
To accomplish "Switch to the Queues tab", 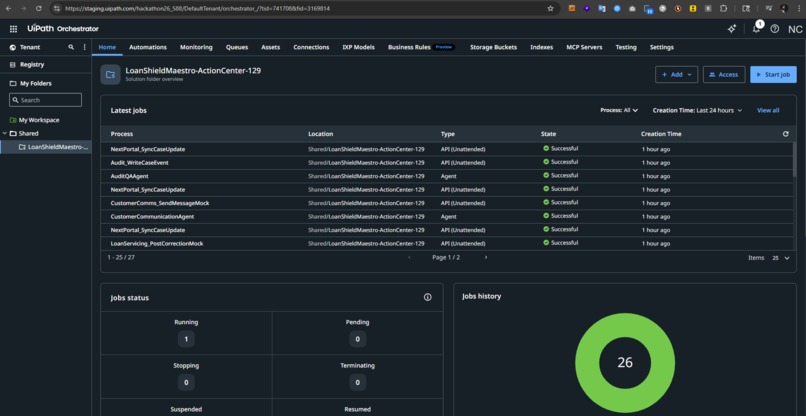I will click(x=237, y=47).
